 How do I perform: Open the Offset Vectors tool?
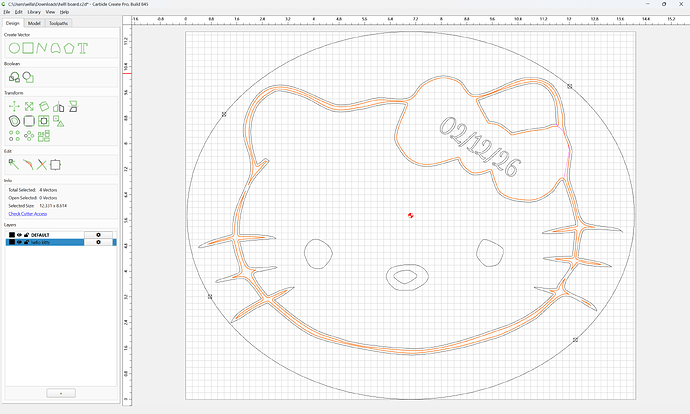[x=14, y=121]
